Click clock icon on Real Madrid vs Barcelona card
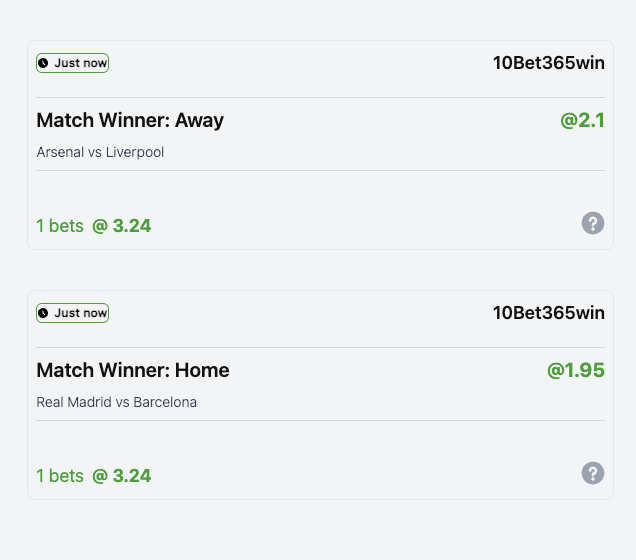The width and height of the screenshot is (636, 560). (x=43, y=313)
